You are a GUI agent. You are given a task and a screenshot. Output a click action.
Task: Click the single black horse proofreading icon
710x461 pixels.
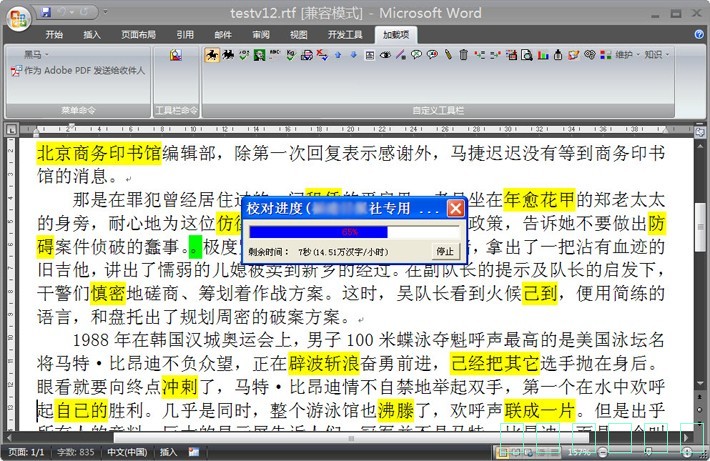[212, 55]
